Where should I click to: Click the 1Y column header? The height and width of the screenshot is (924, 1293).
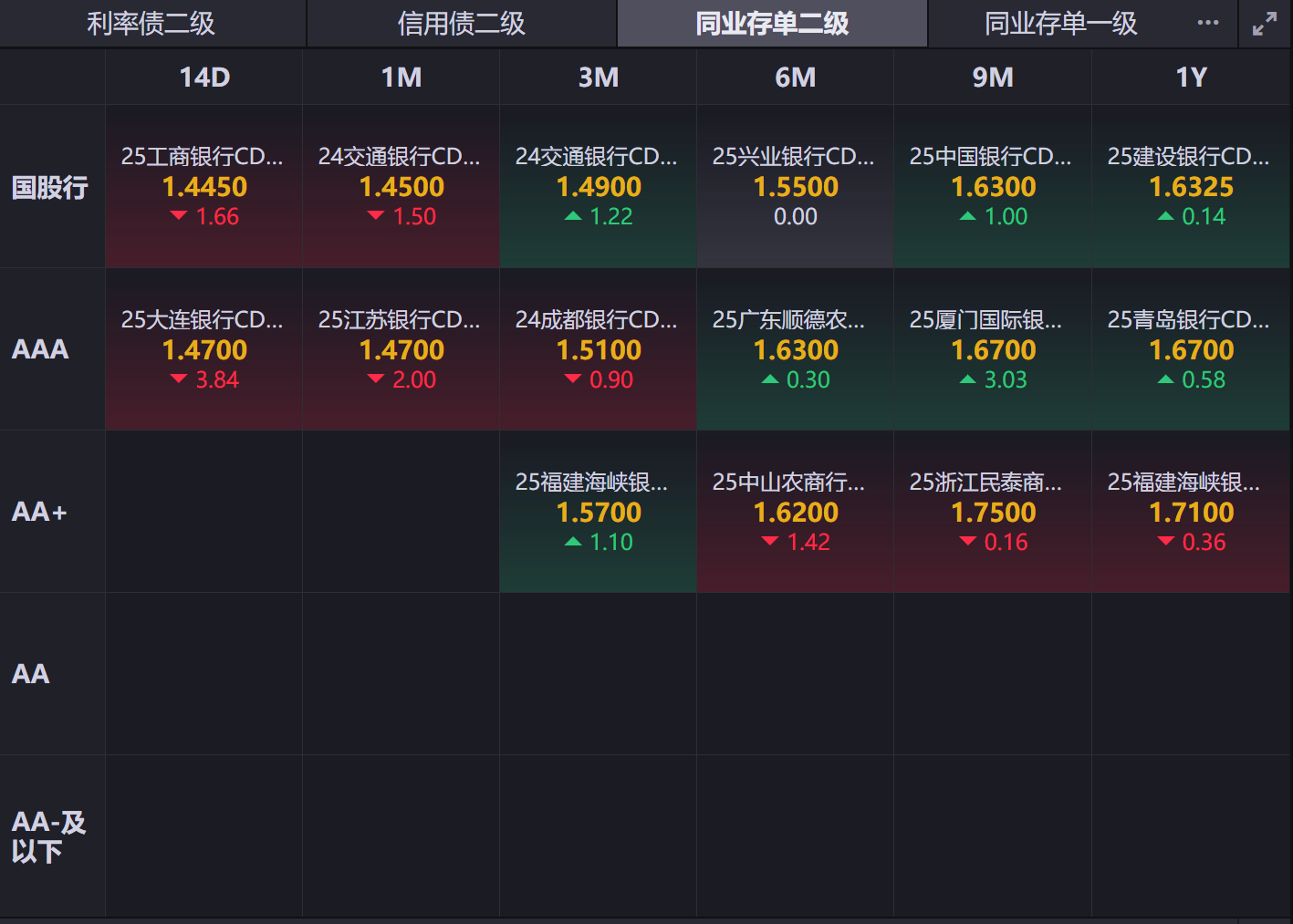1191,78
